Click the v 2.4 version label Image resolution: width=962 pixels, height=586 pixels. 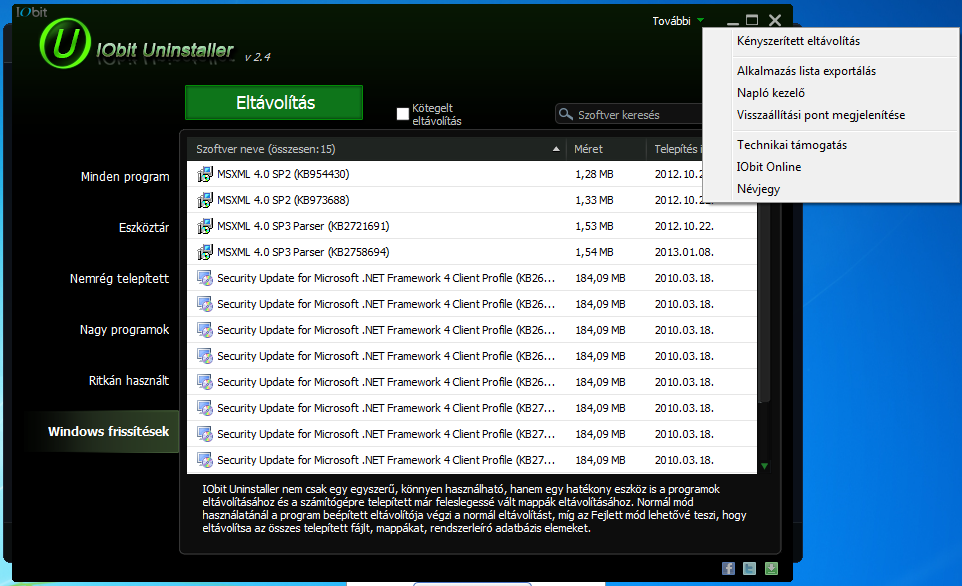tap(257, 57)
